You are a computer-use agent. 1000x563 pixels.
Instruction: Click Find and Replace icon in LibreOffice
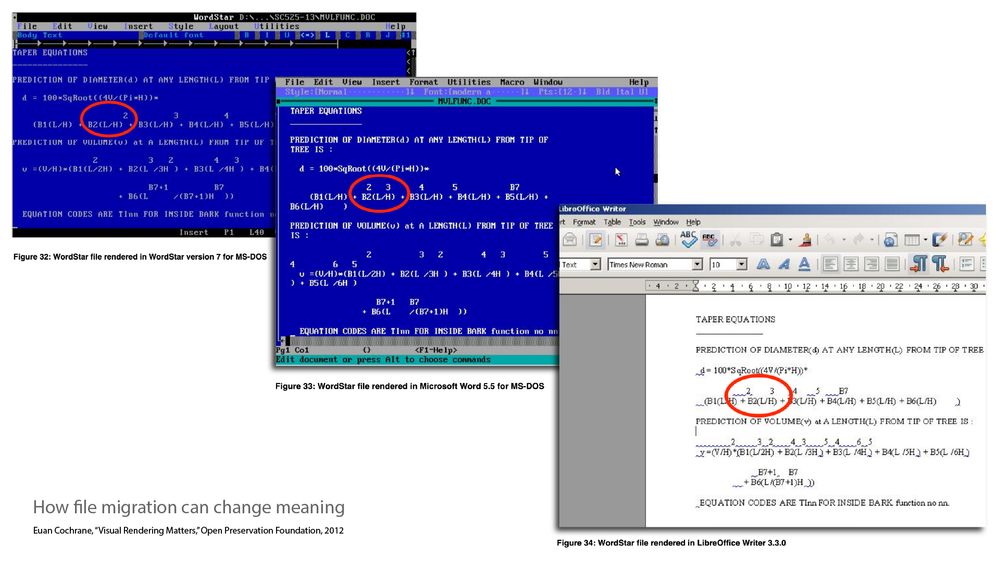tap(965, 240)
